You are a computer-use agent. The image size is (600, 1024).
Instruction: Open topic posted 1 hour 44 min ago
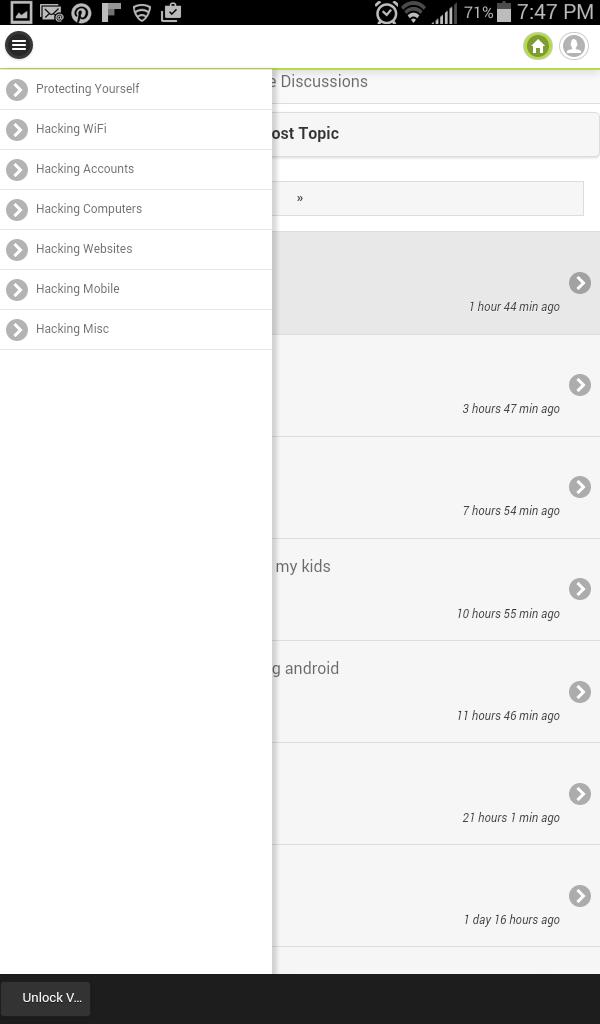(x=580, y=283)
